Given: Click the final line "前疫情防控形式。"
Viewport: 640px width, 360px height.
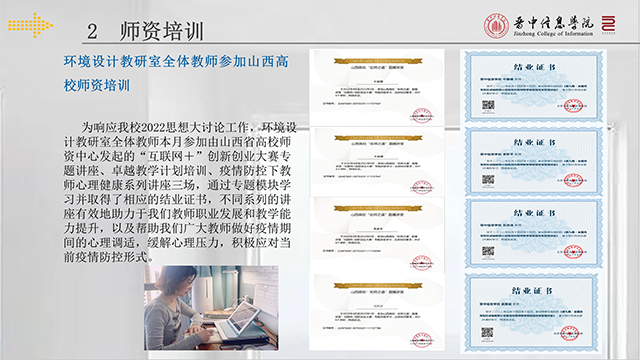Looking at the screenshot, I should [x=109, y=257].
